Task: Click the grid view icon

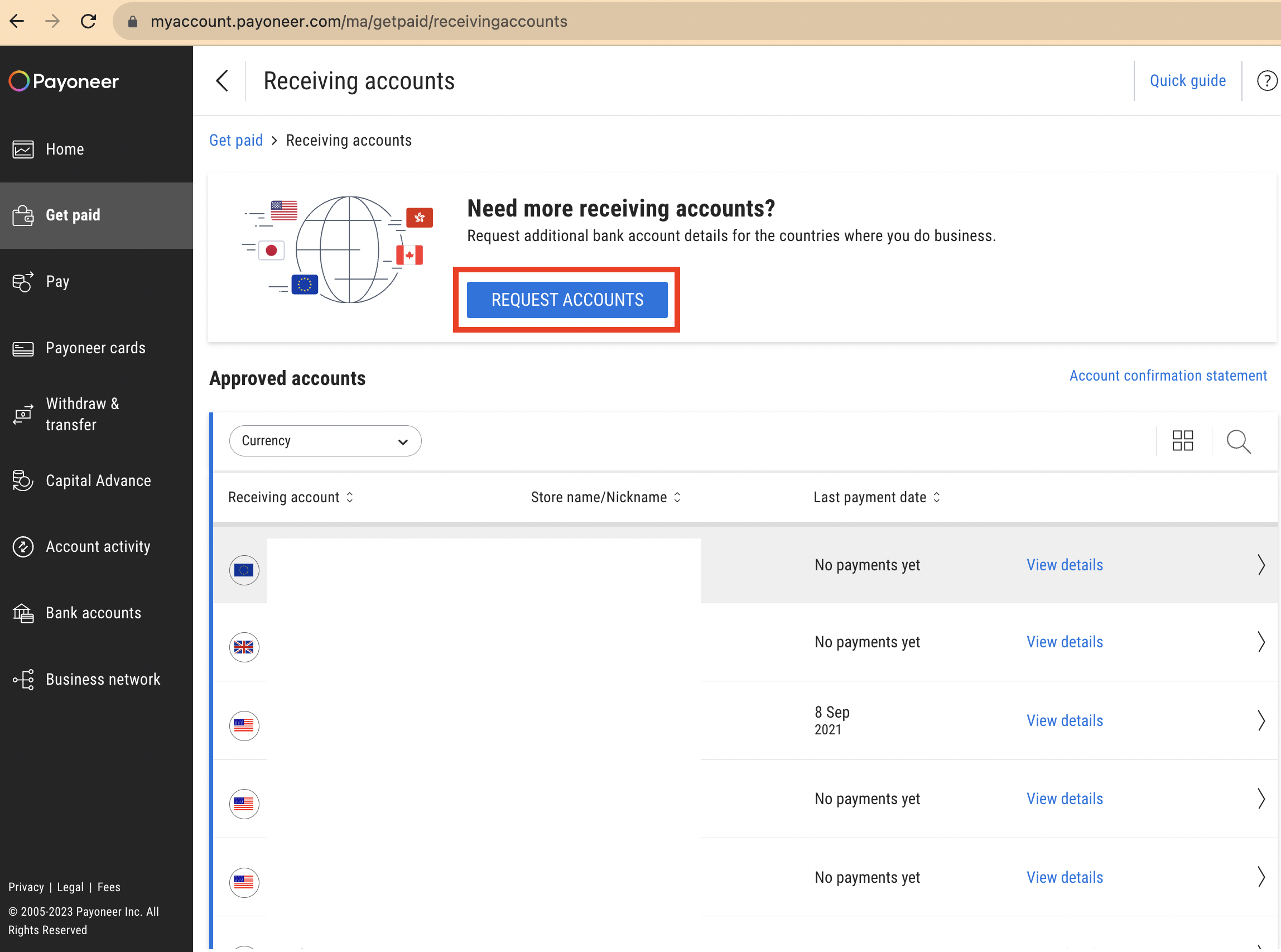Action: click(1182, 441)
